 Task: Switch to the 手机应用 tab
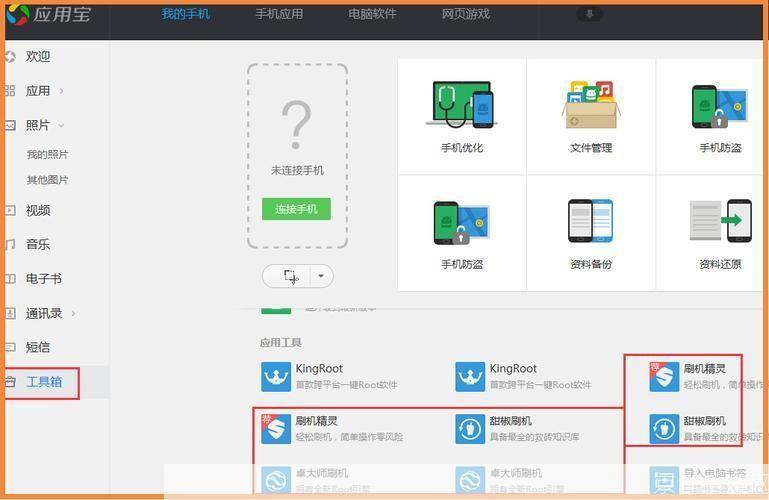click(x=279, y=14)
